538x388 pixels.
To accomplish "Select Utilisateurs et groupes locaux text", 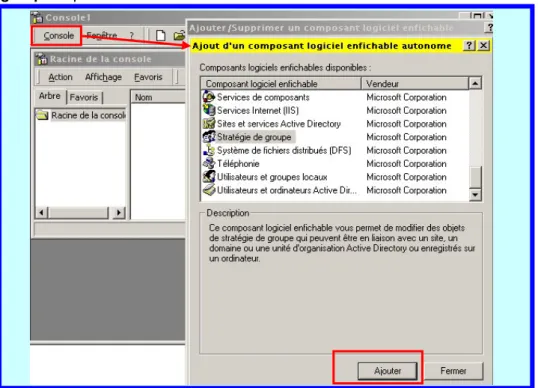I will (x=272, y=177).
